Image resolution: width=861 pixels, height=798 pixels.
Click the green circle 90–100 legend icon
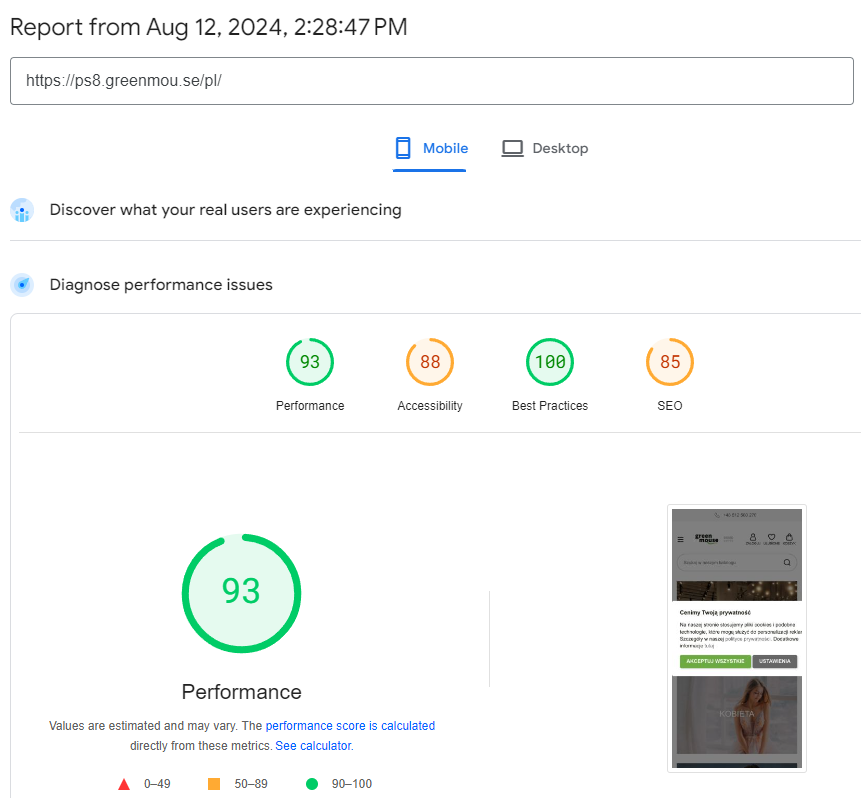click(311, 784)
